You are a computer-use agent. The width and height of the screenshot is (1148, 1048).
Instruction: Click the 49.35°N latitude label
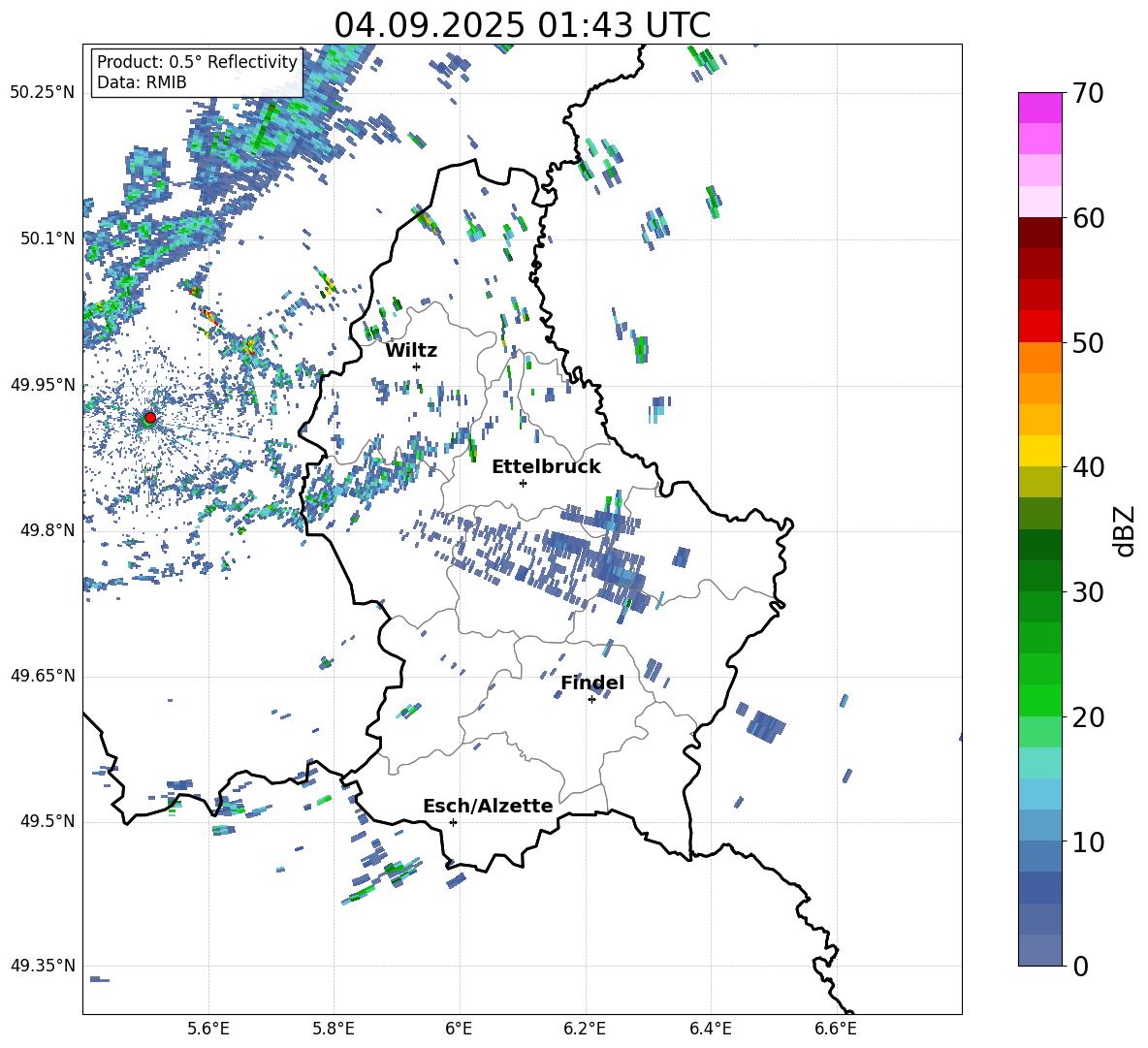pos(43,966)
